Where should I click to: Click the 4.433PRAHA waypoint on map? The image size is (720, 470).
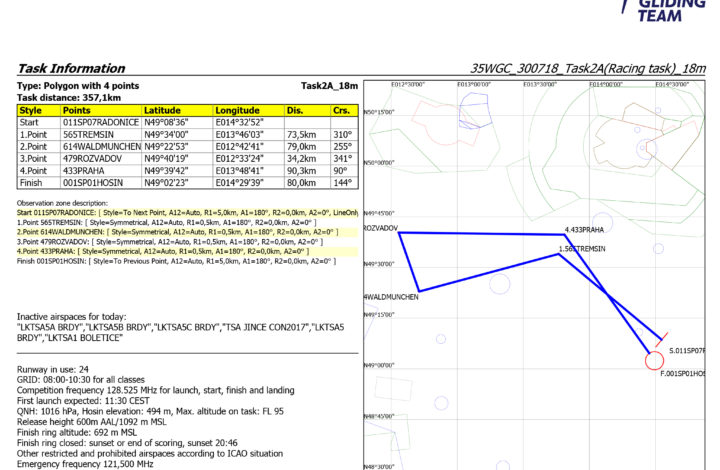coord(586,230)
